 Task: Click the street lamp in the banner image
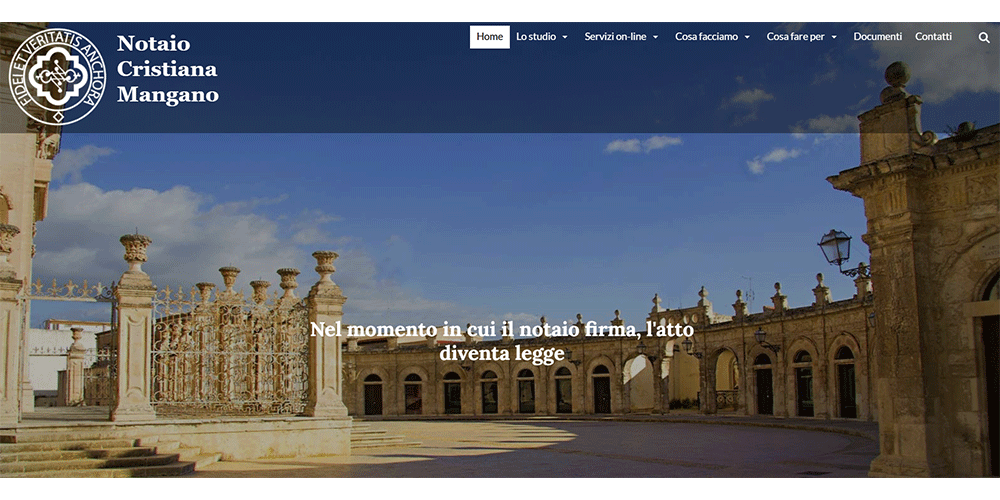pyautogui.click(x=836, y=248)
